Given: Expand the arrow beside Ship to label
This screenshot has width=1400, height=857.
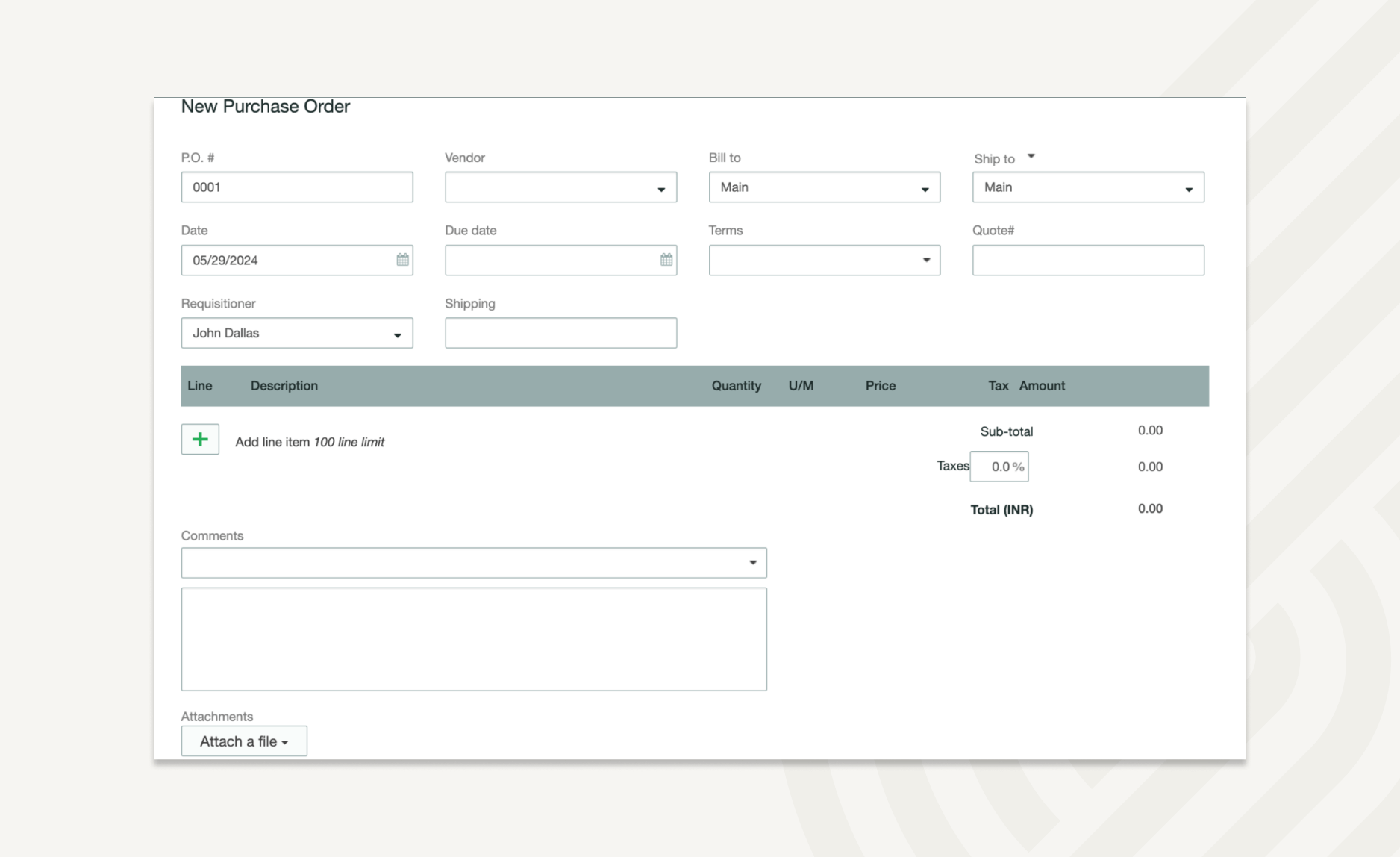Looking at the screenshot, I should (1031, 157).
